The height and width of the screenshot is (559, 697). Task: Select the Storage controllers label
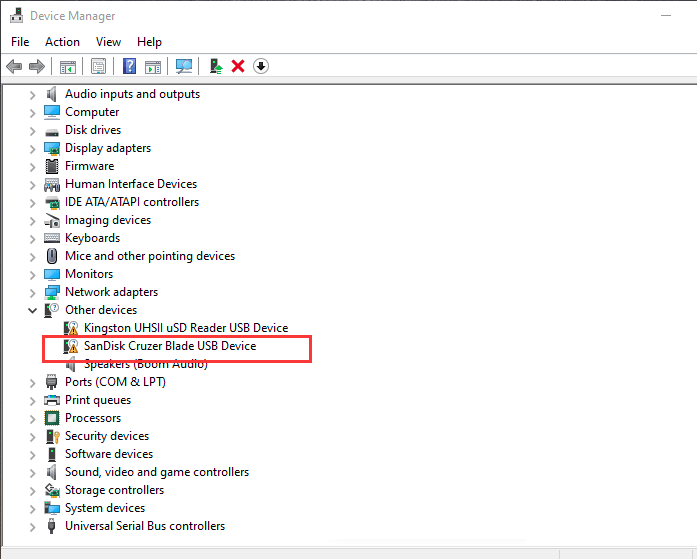114,490
